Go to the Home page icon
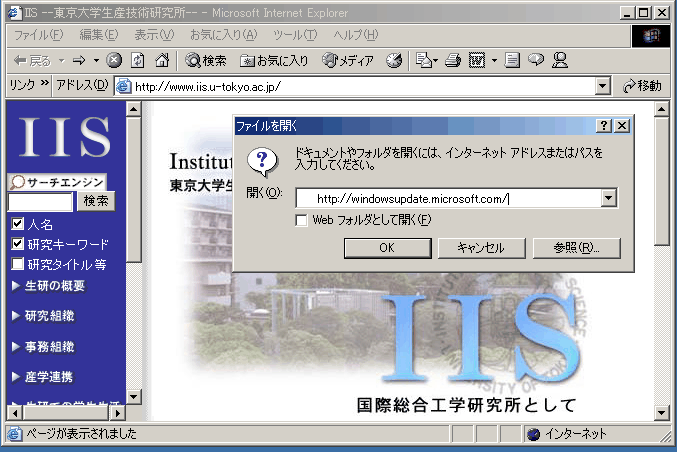677x452 pixels. [162, 60]
